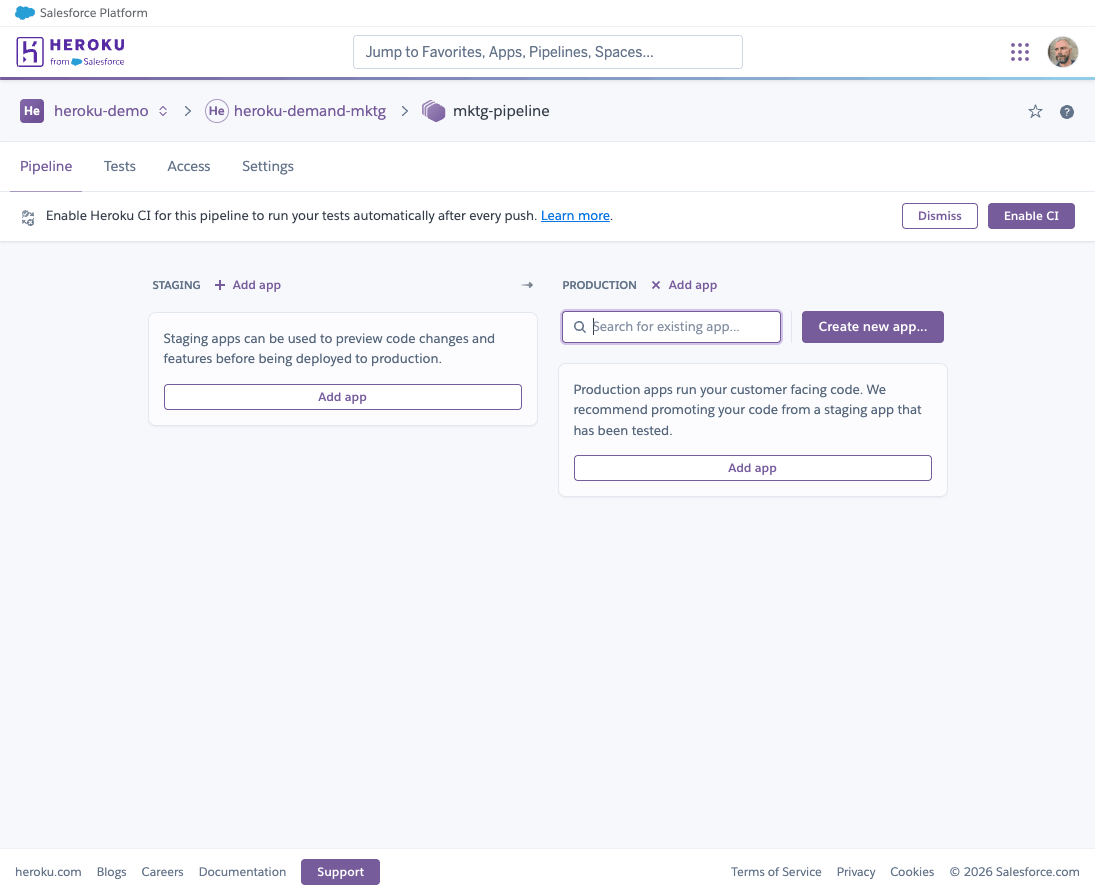This screenshot has width=1095, height=895.
Task: Click Add app link next to STAGING header
Action: pyautogui.click(x=256, y=285)
